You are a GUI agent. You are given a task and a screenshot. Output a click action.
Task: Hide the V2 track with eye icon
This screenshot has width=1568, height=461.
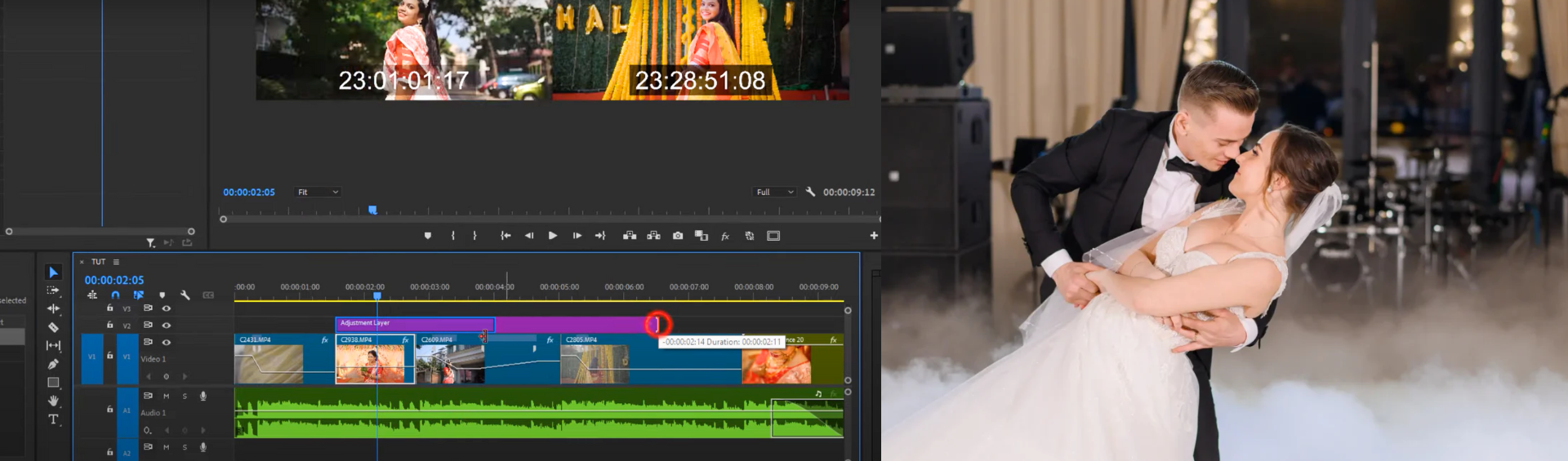[167, 326]
